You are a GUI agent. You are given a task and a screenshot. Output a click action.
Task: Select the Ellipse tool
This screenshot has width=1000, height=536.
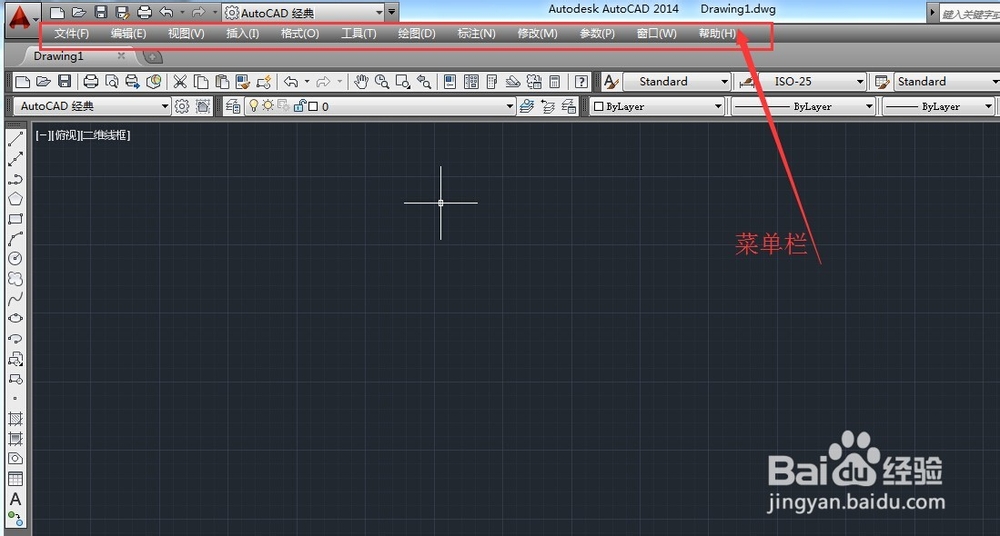15,318
